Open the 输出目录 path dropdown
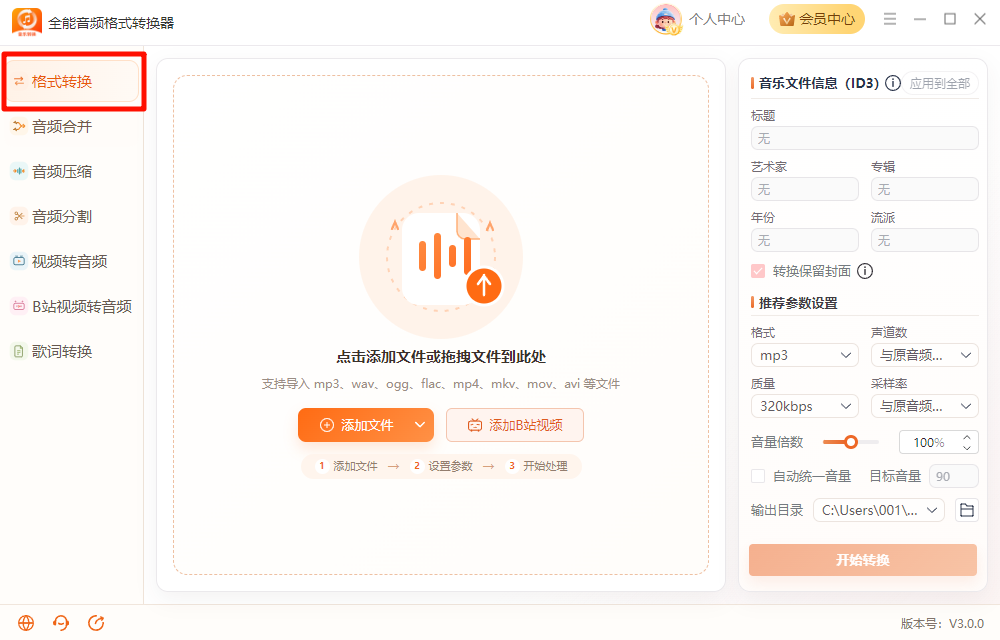The height and width of the screenshot is (640, 1000). click(x=879, y=510)
